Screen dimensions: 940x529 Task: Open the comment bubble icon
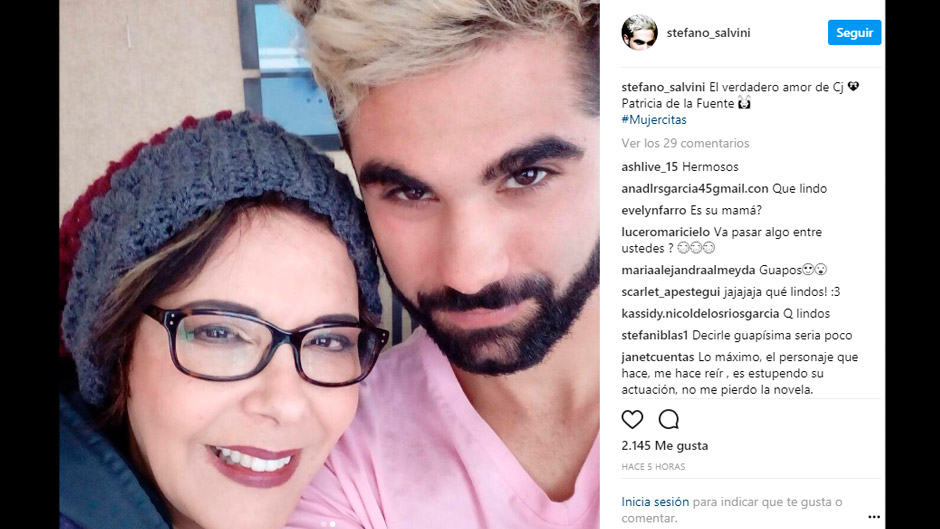[x=668, y=419]
